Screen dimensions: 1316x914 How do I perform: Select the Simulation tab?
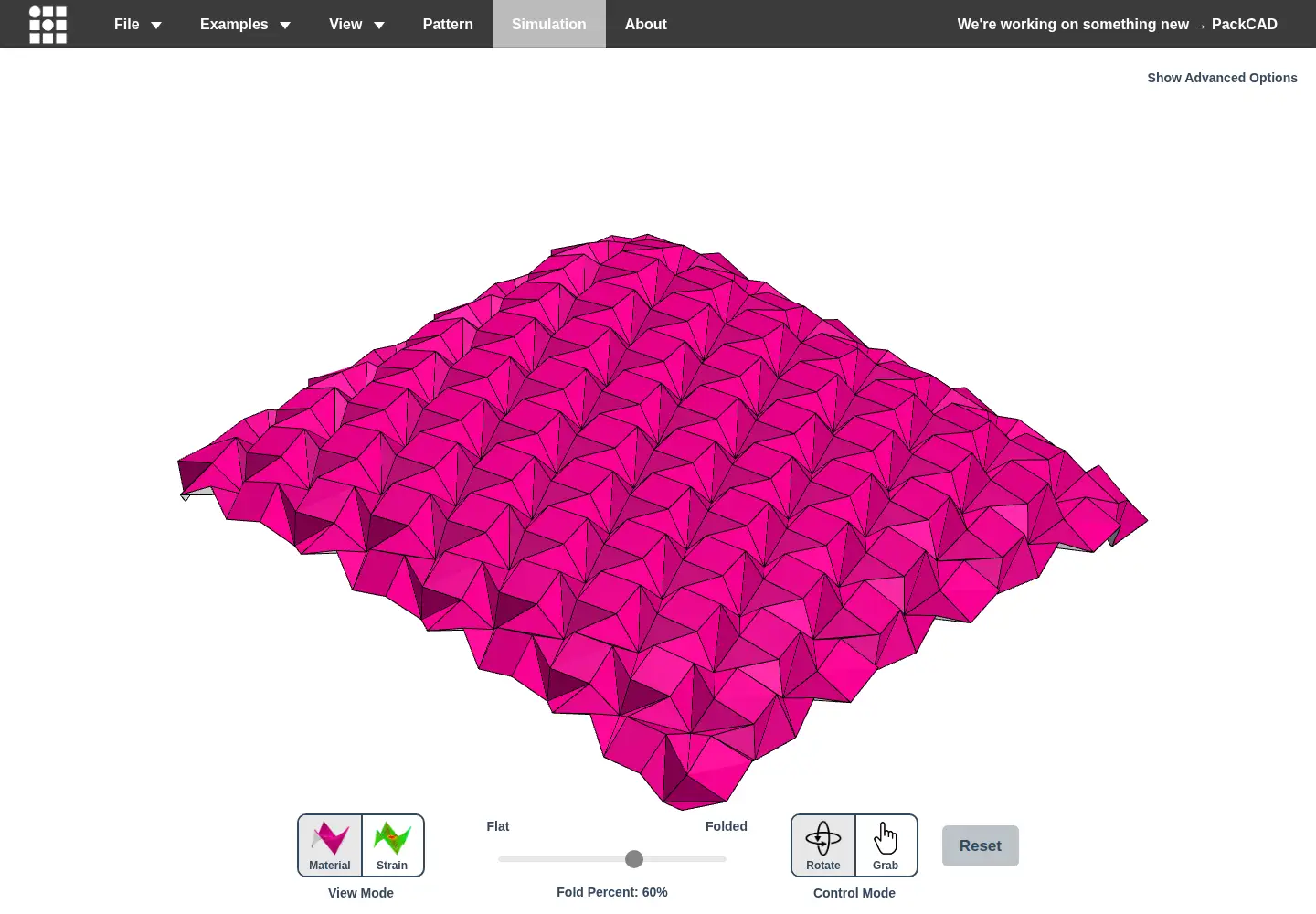click(549, 25)
